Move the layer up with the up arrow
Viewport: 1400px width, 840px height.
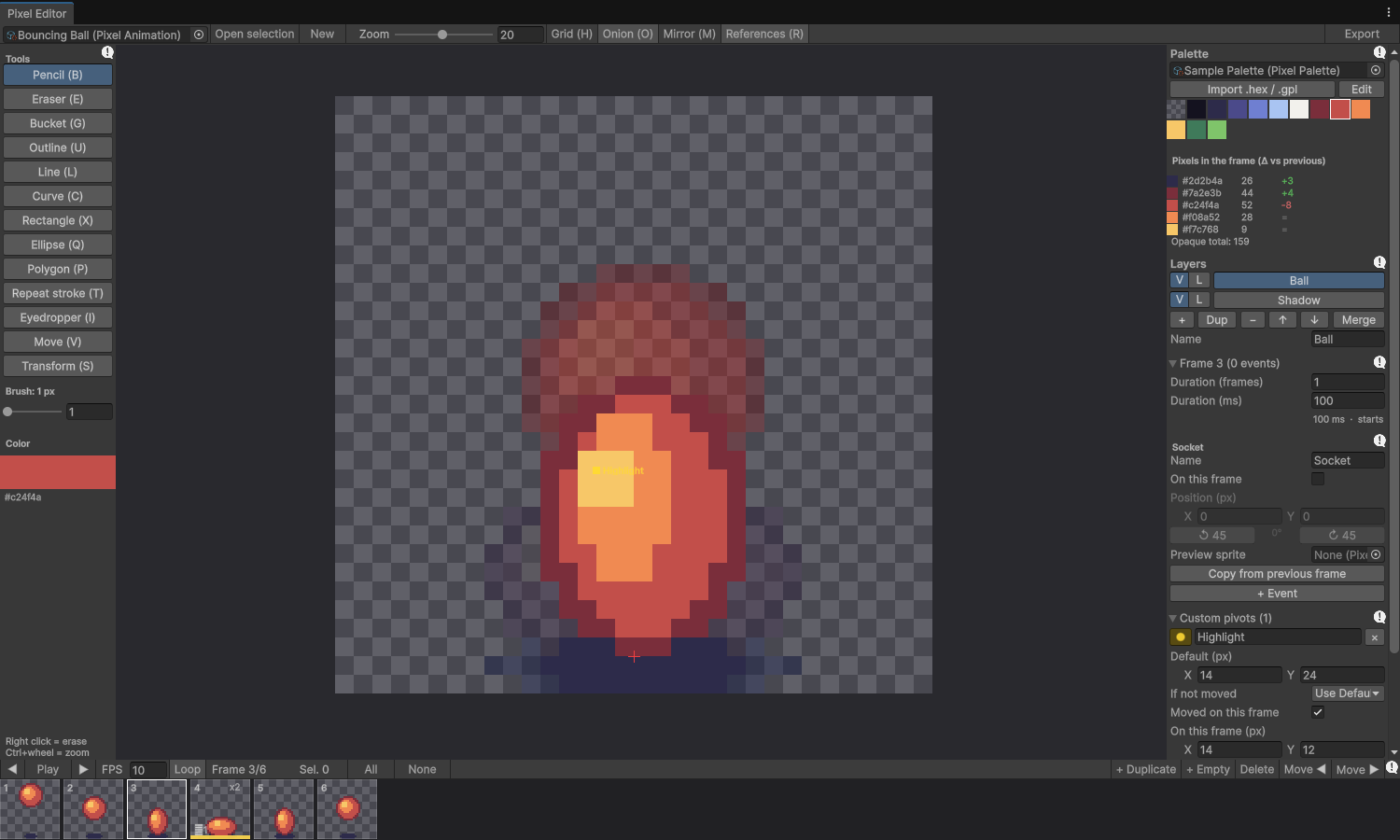(x=1282, y=320)
